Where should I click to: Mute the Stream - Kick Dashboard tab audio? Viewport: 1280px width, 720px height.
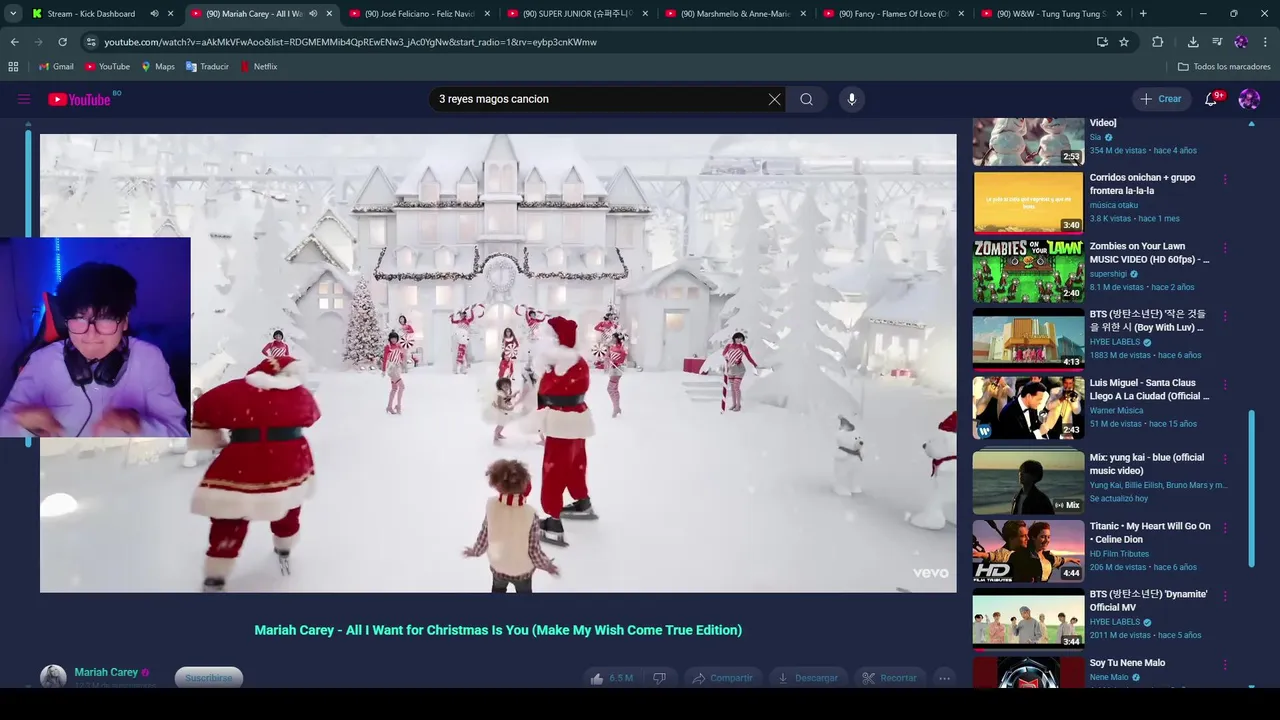(154, 14)
